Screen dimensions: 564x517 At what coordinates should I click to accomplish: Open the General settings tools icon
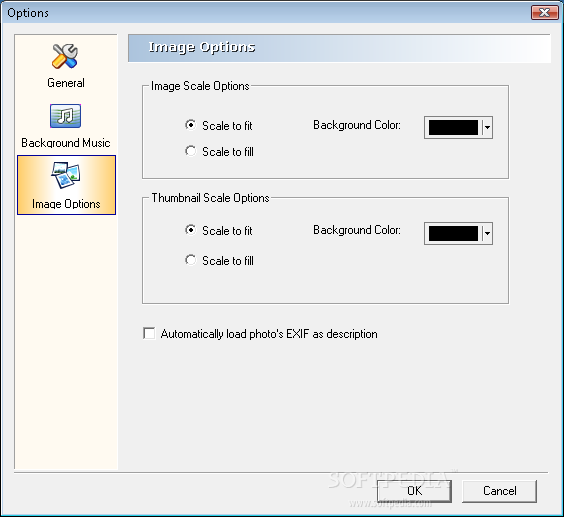(65, 56)
